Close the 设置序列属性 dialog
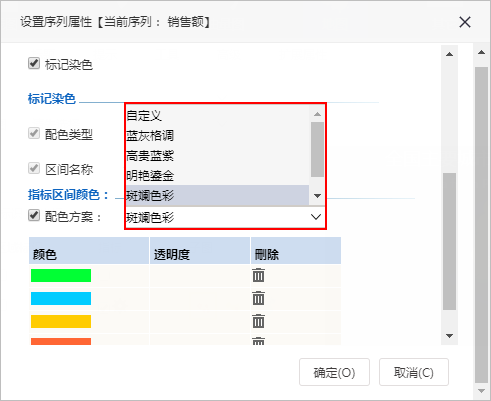This screenshot has width=491, height=401. coord(465,22)
